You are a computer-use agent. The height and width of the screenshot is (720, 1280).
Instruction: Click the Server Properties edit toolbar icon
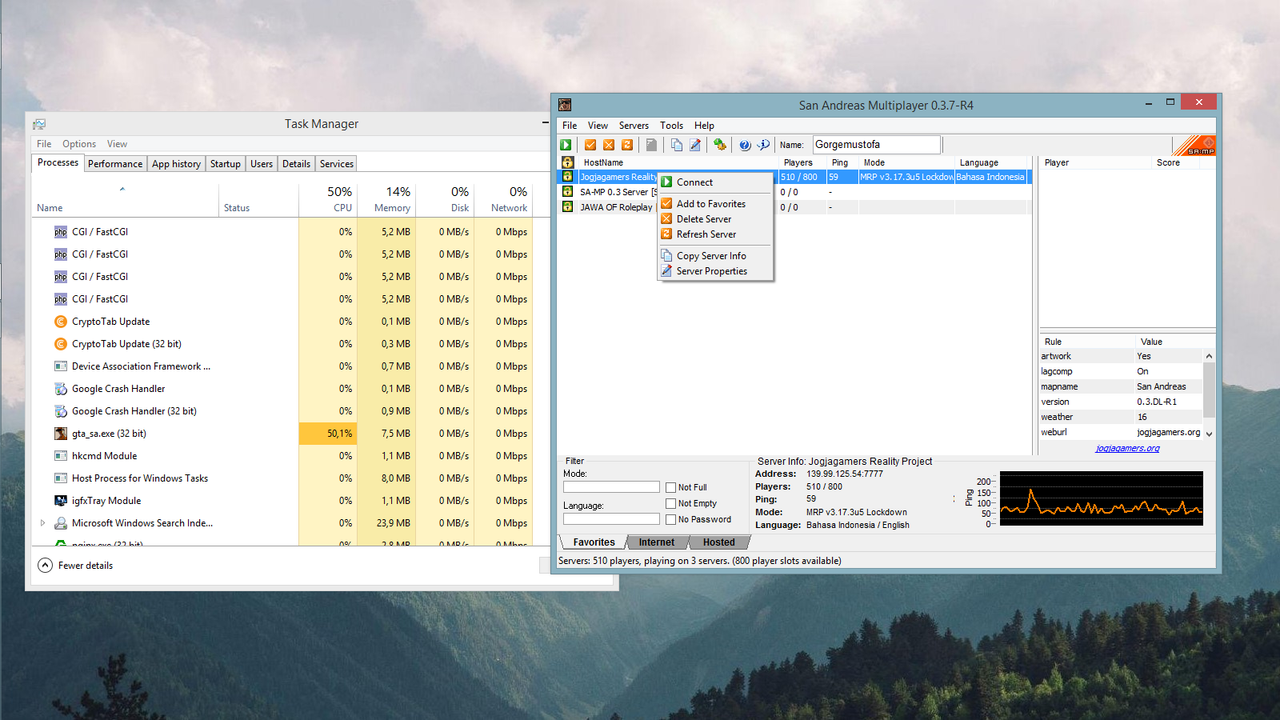(694, 145)
